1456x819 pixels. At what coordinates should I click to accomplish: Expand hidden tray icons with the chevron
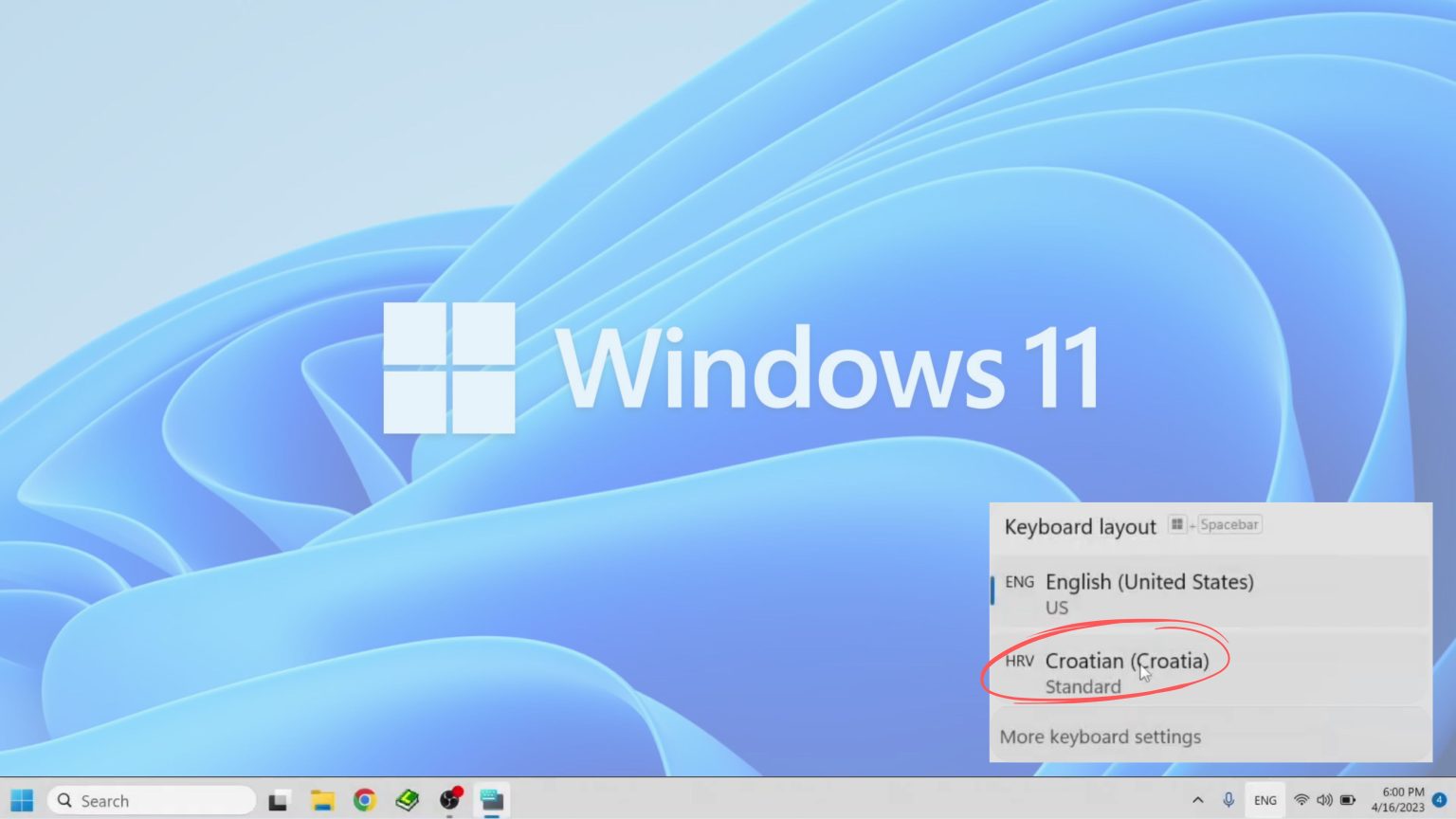(x=1198, y=799)
